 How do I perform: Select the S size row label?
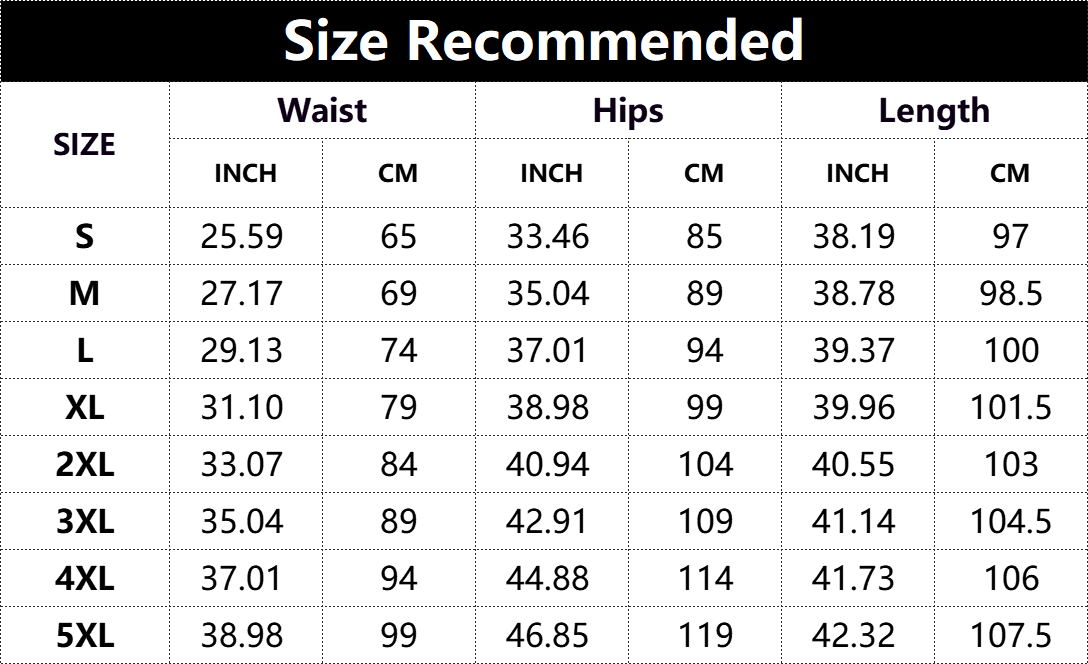[x=84, y=237]
